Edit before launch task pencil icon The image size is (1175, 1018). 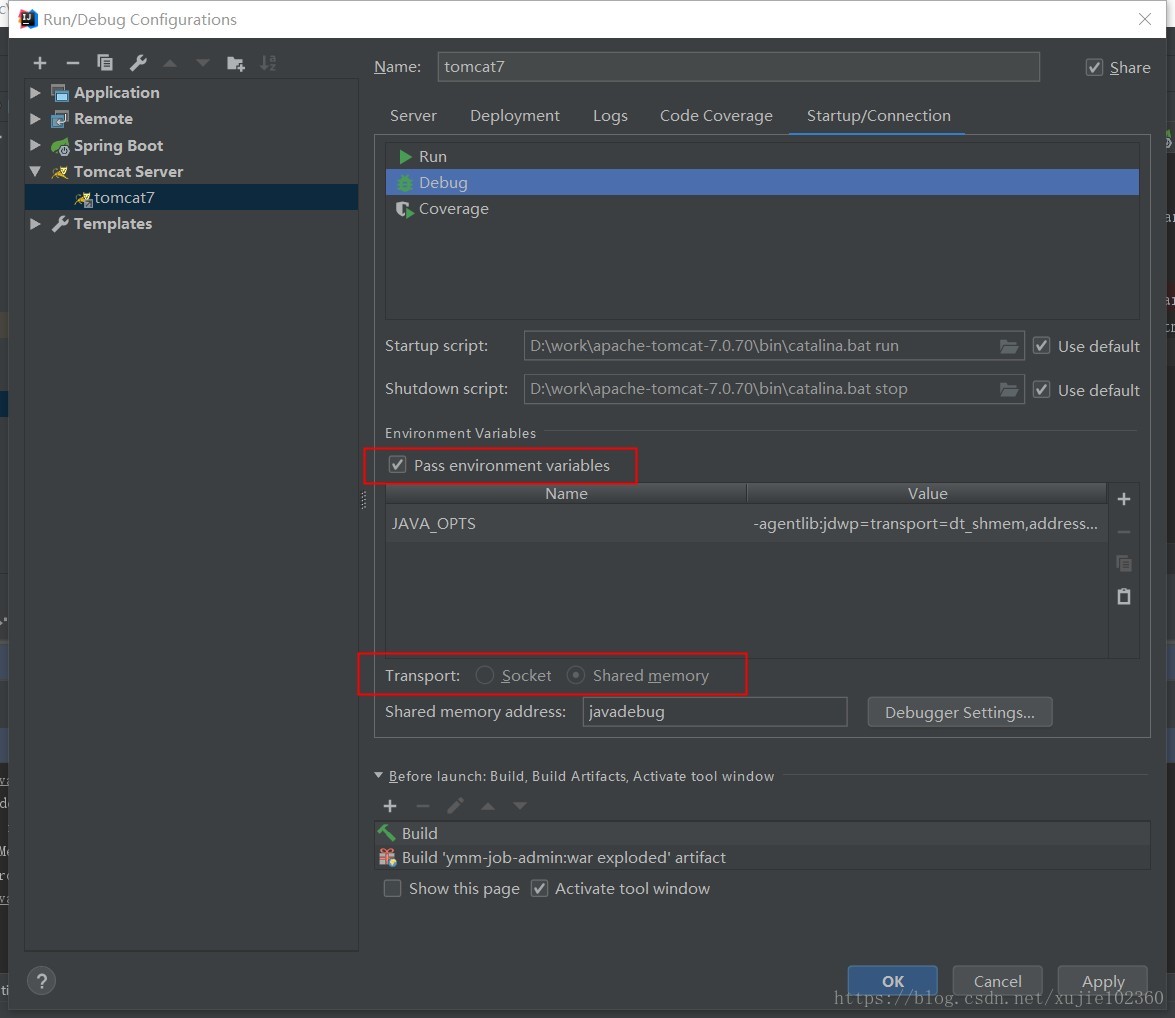(x=455, y=806)
